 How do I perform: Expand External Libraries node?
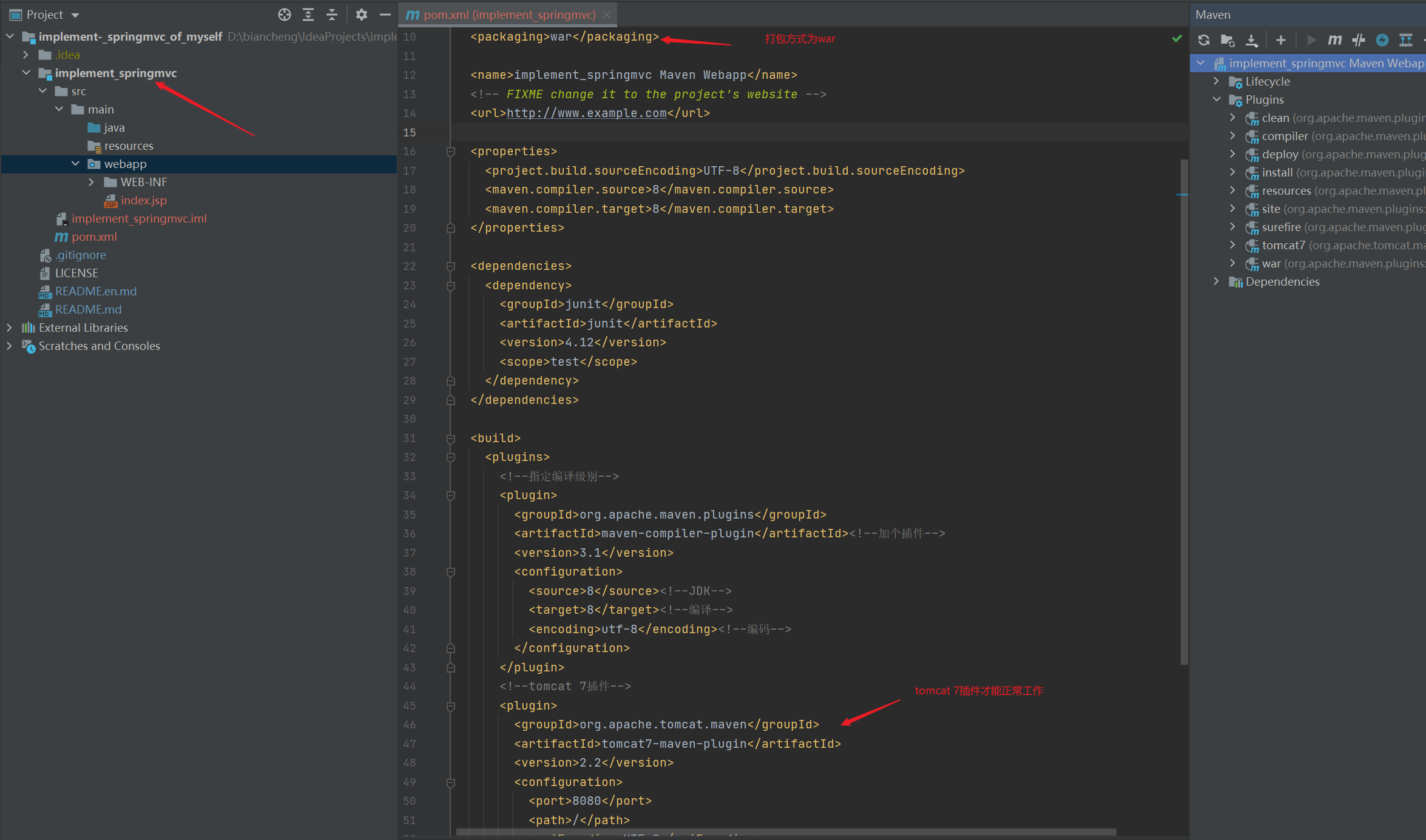pyautogui.click(x=10, y=328)
